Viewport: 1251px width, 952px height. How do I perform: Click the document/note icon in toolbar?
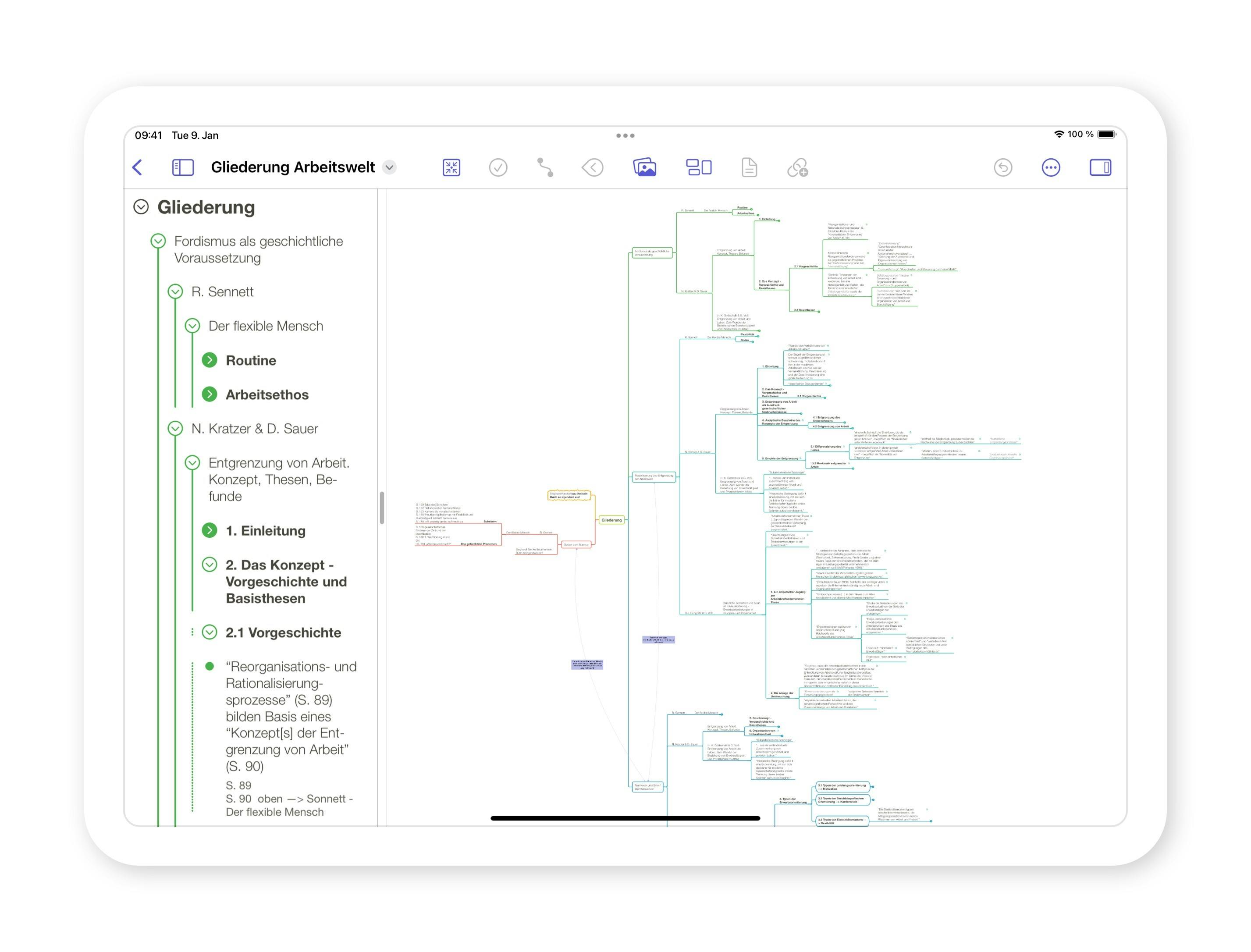751,168
